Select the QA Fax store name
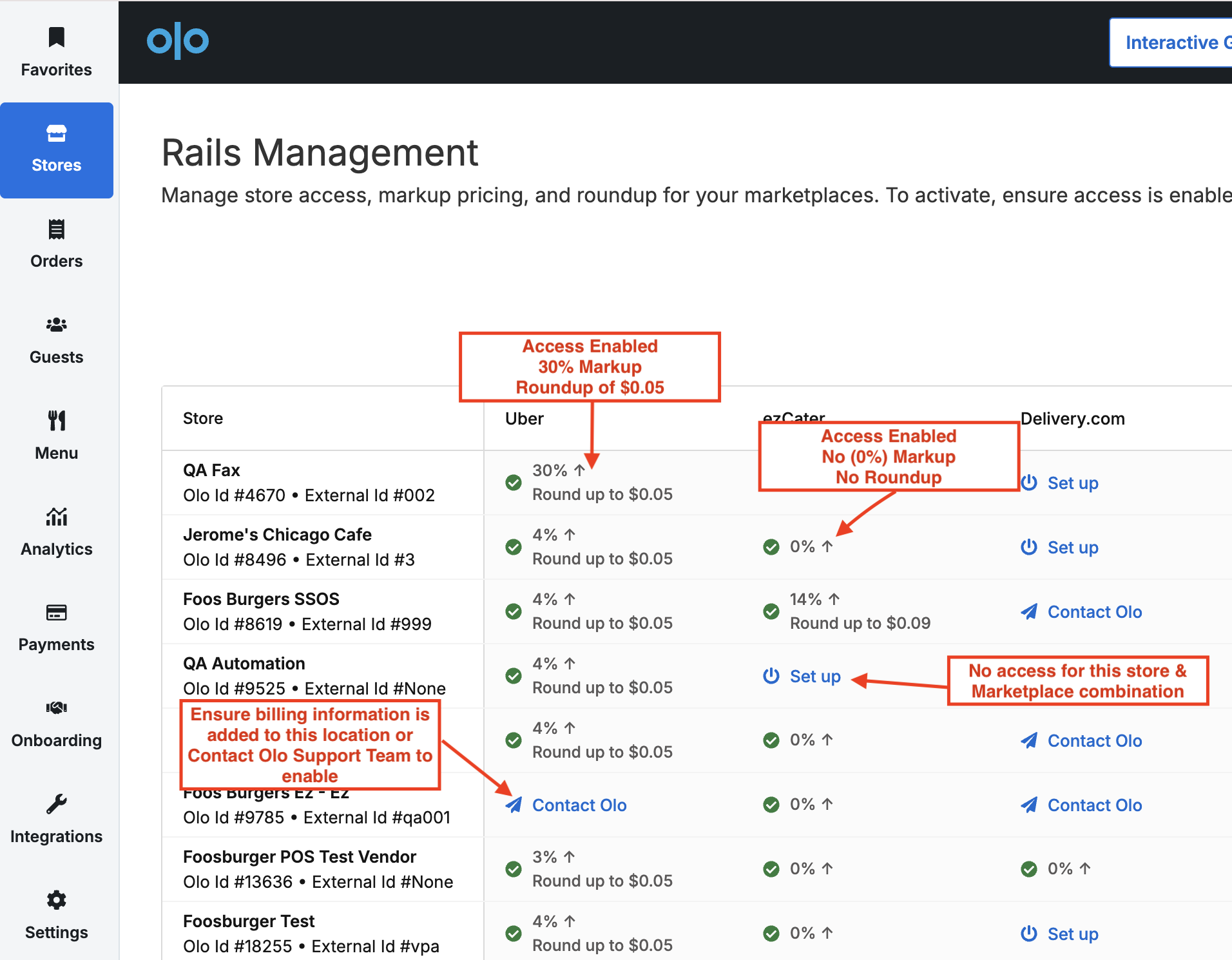 (211, 470)
